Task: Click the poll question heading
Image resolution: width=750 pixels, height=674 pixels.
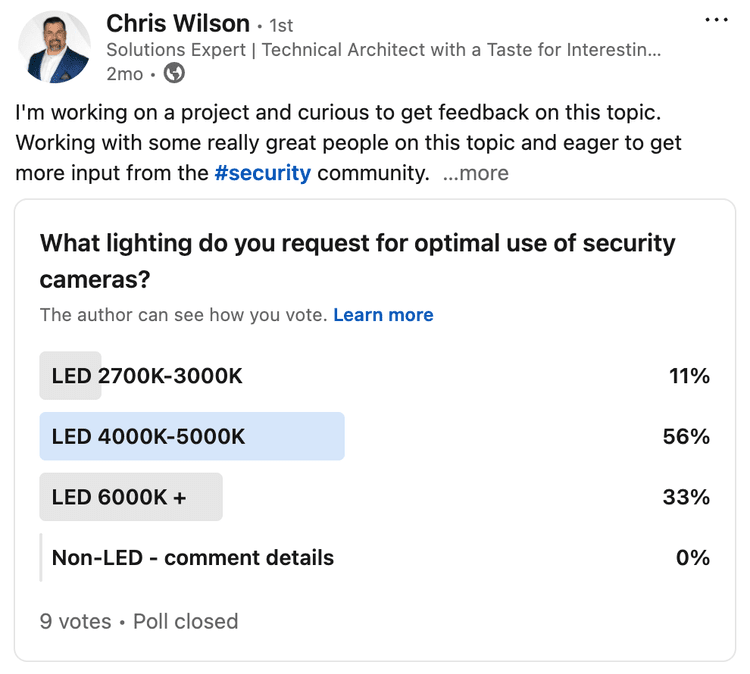Action: point(357,261)
